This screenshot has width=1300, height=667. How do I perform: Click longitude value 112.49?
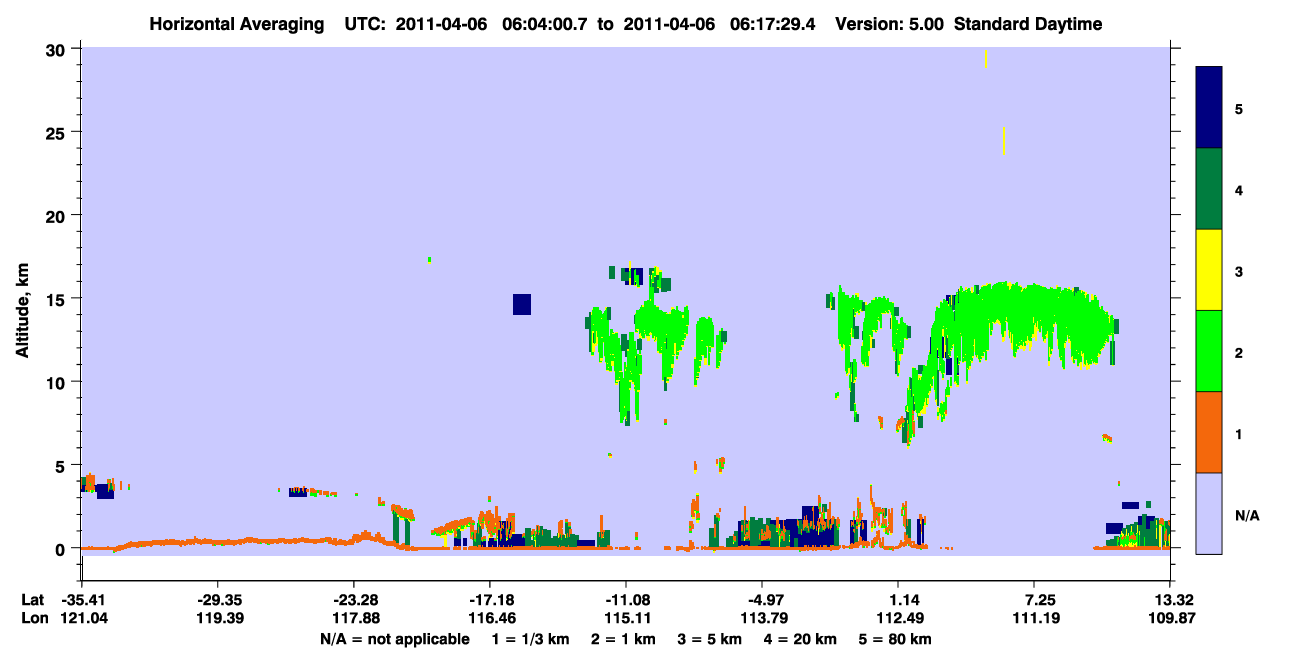(899, 619)
